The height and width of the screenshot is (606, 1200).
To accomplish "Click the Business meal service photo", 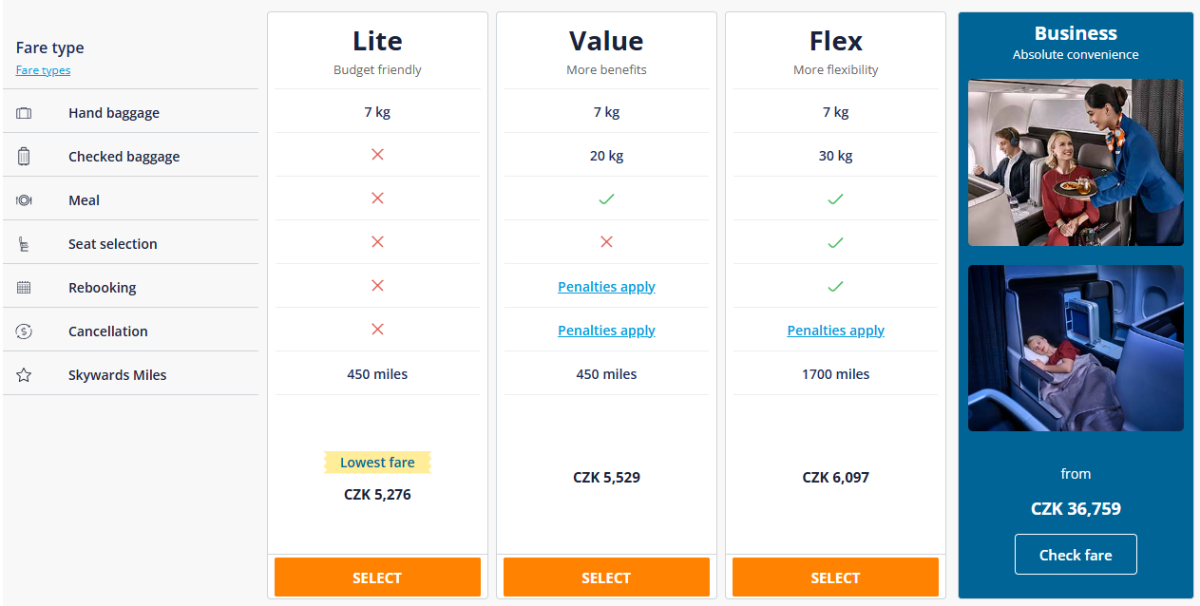I will coord(1075,163).
